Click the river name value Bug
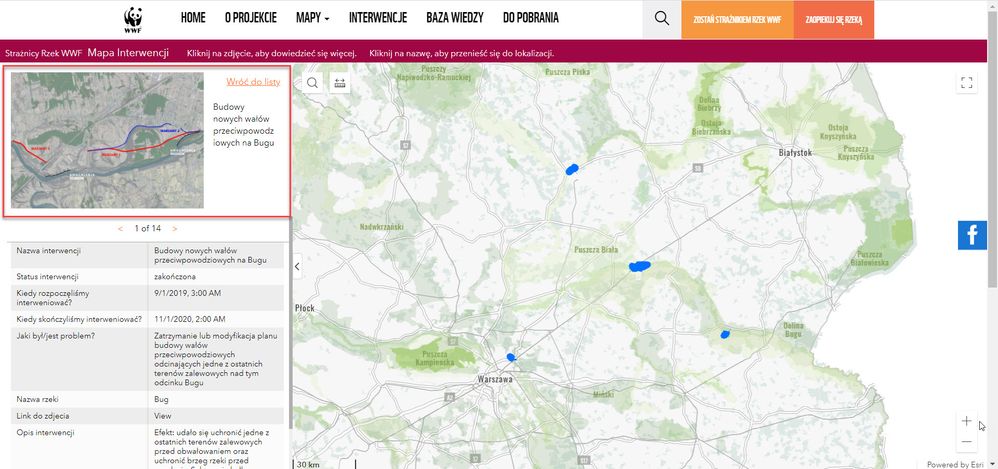The width and height of the screenshot is (998, 469). (161, 399)
